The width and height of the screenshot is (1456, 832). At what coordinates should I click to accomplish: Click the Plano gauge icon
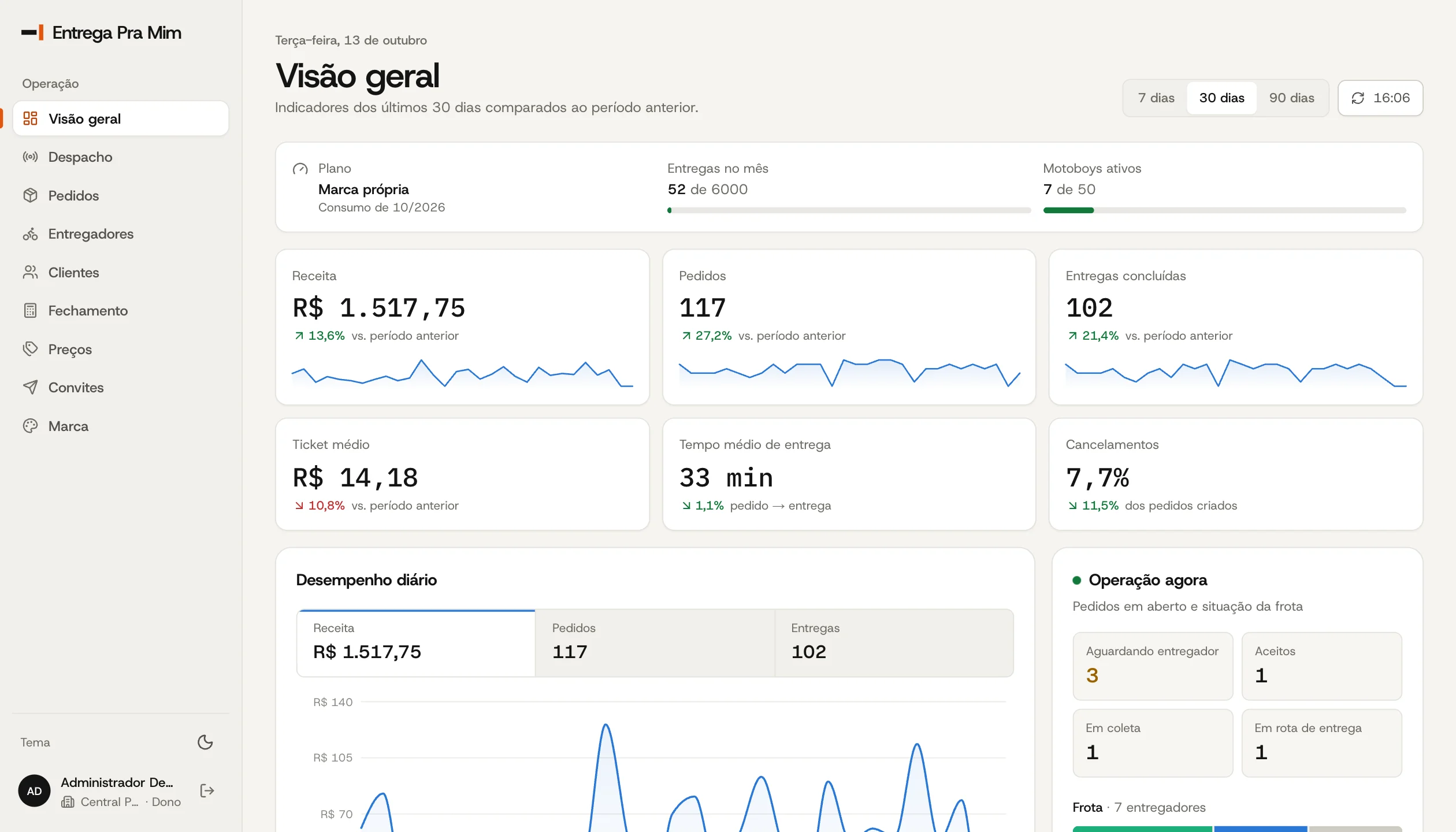[300, 169]
